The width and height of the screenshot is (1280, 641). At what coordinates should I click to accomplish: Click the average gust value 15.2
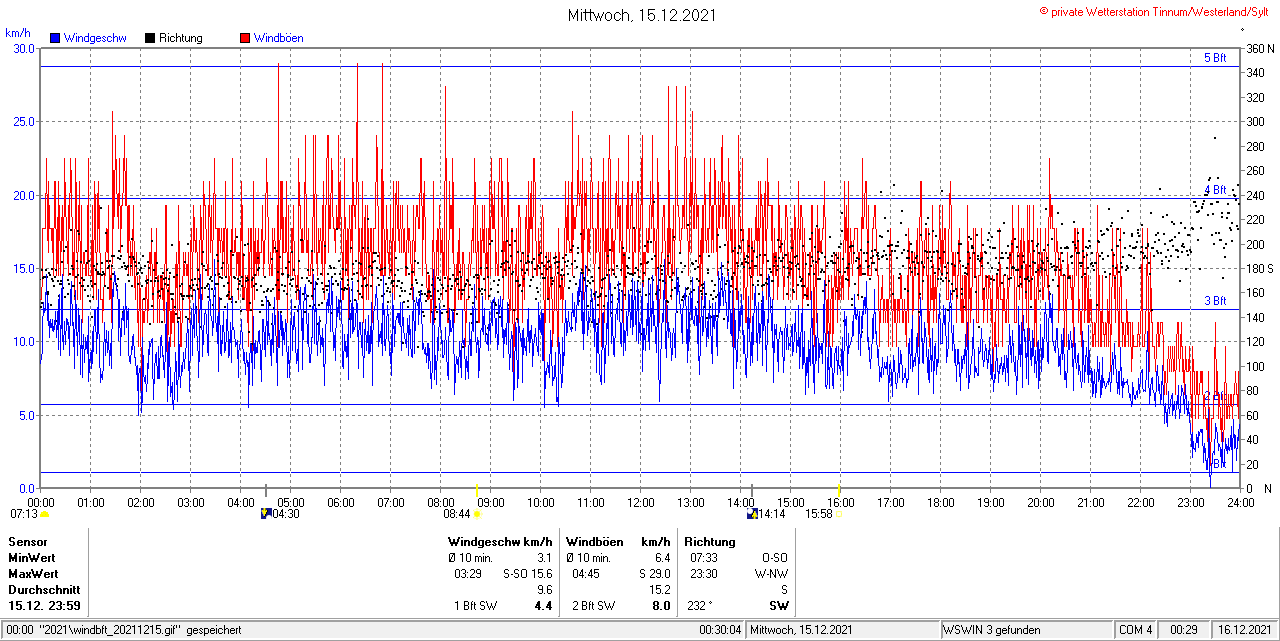(x=660, y=590)
